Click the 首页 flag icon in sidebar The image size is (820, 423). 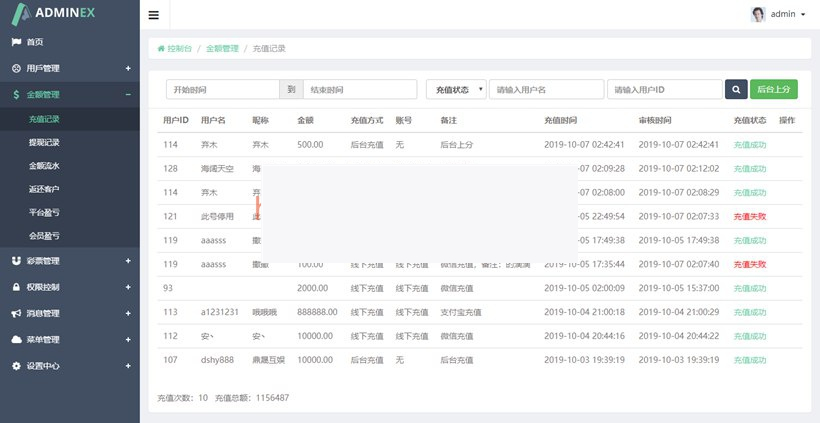coord(16,42)
